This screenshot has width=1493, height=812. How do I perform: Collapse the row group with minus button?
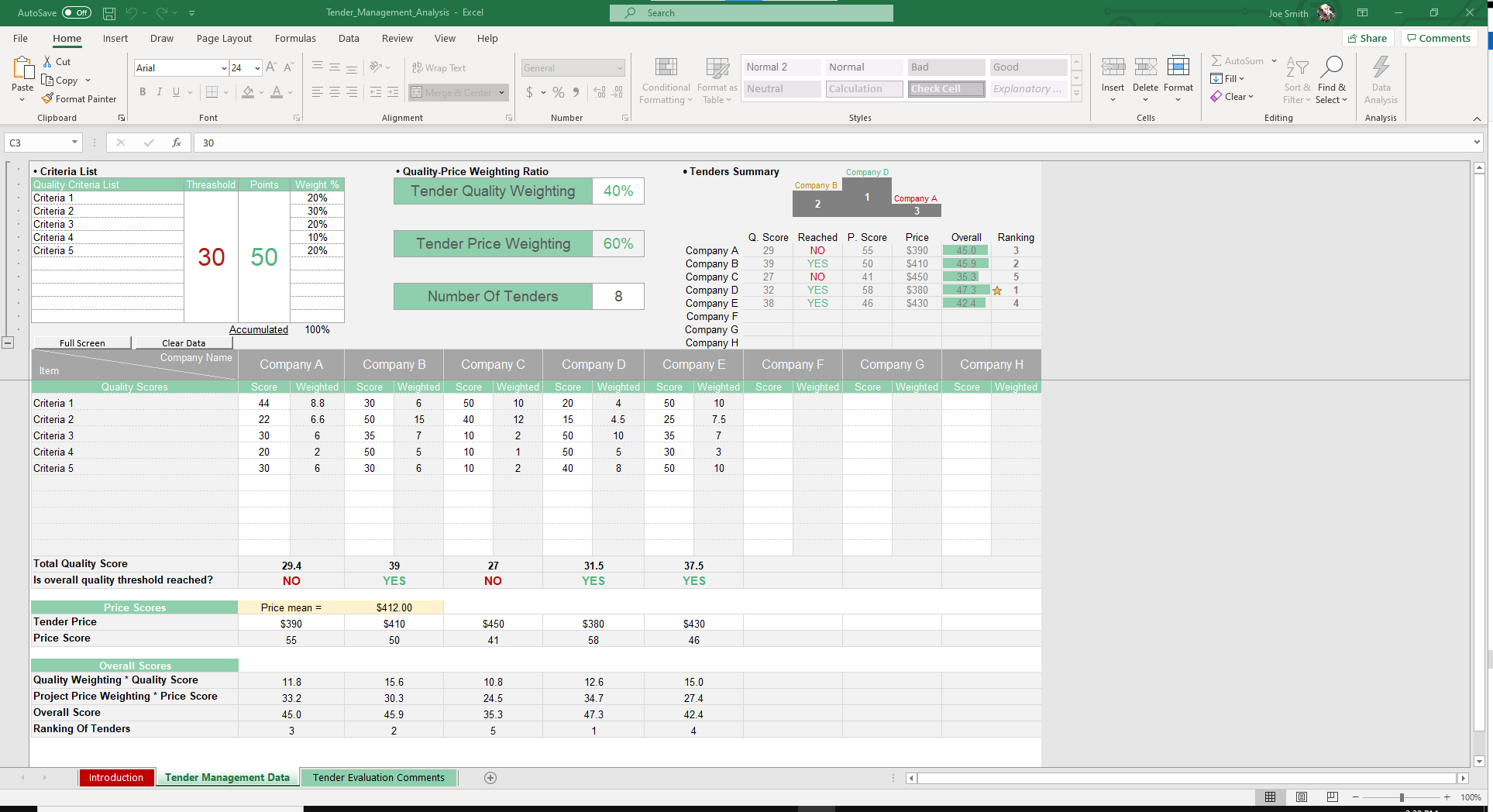click(x=8, y=342)
